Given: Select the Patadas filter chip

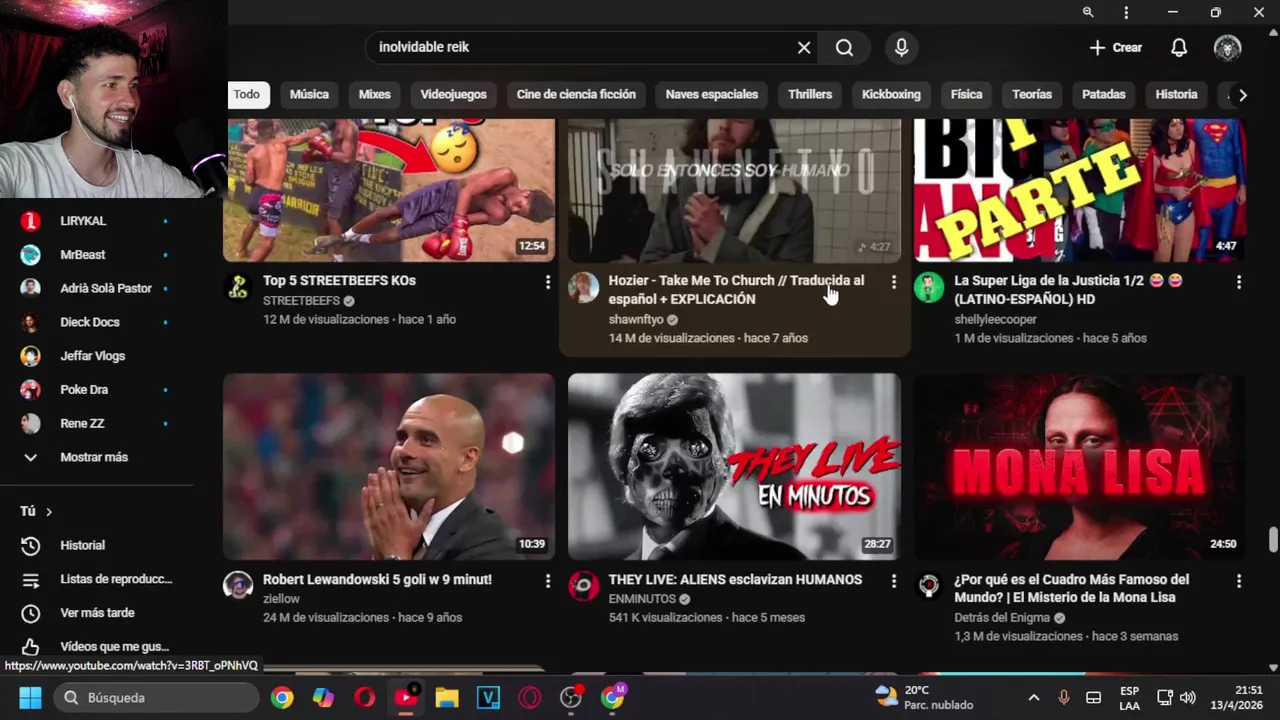Looking at the screenshot, I should point(1104,94).
